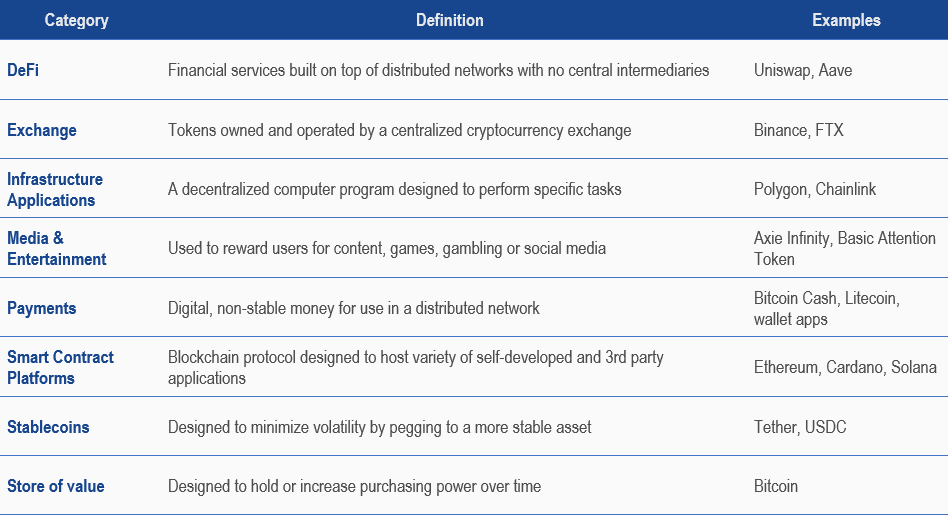Click the DeFi definition text
Image resolution: width=948 pixels, height=517 pixels.
click(x=438, y=71)
